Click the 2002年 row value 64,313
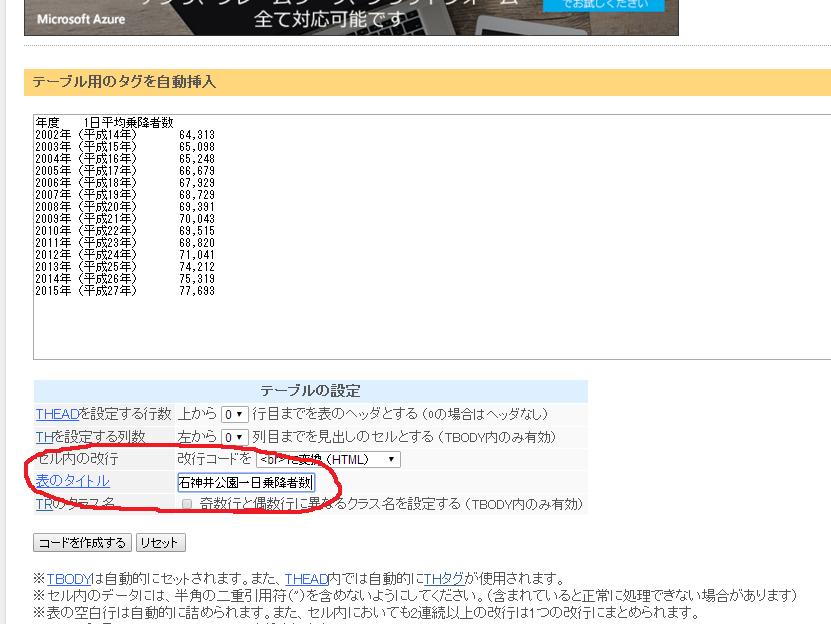Screen dimensions: 831x624 coord(197,135)
